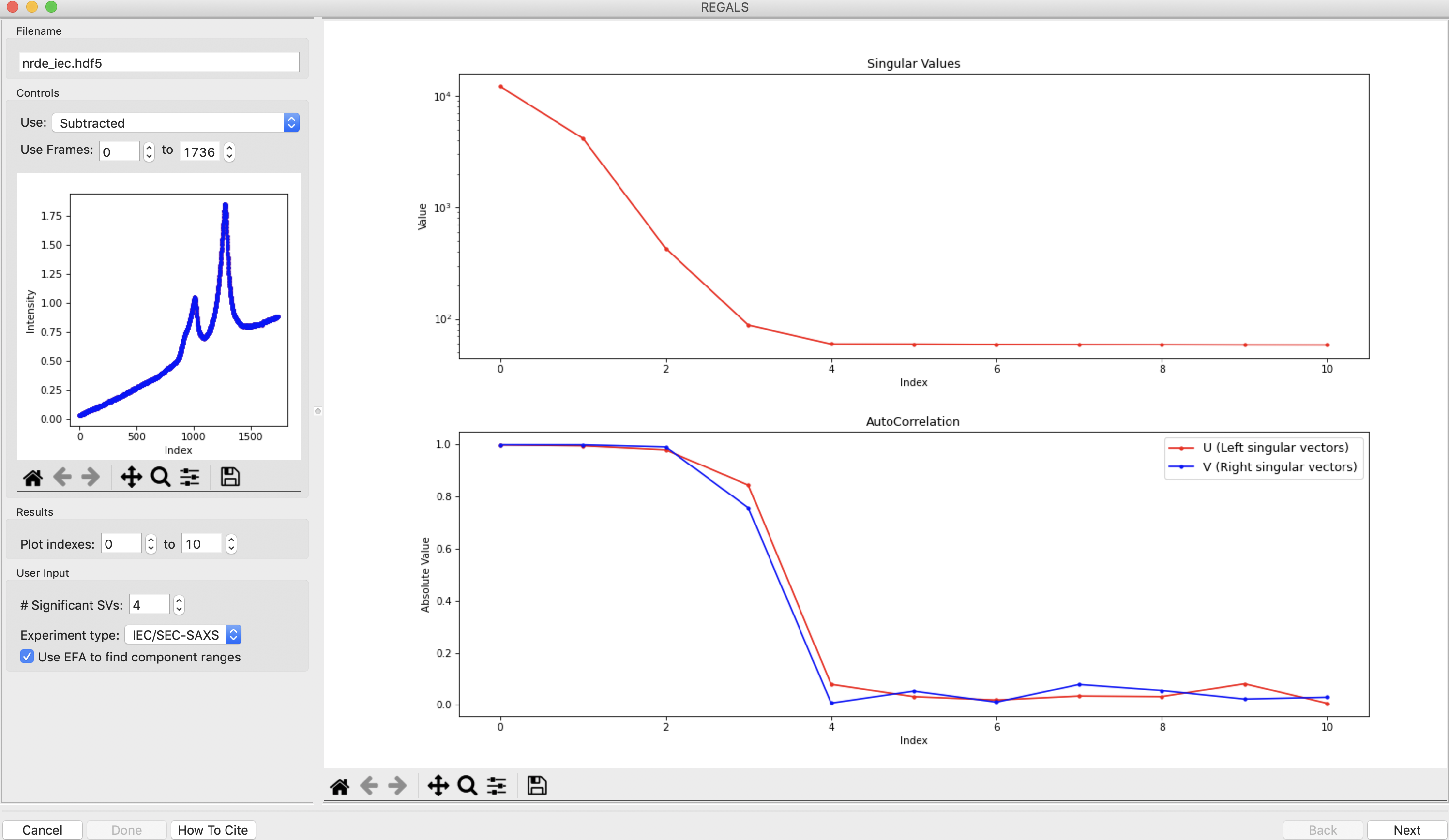Open the Use Subtracted dropdown
Image resolution: width=1449 pixels, height=840 pixels.
(x=176, y=123)
